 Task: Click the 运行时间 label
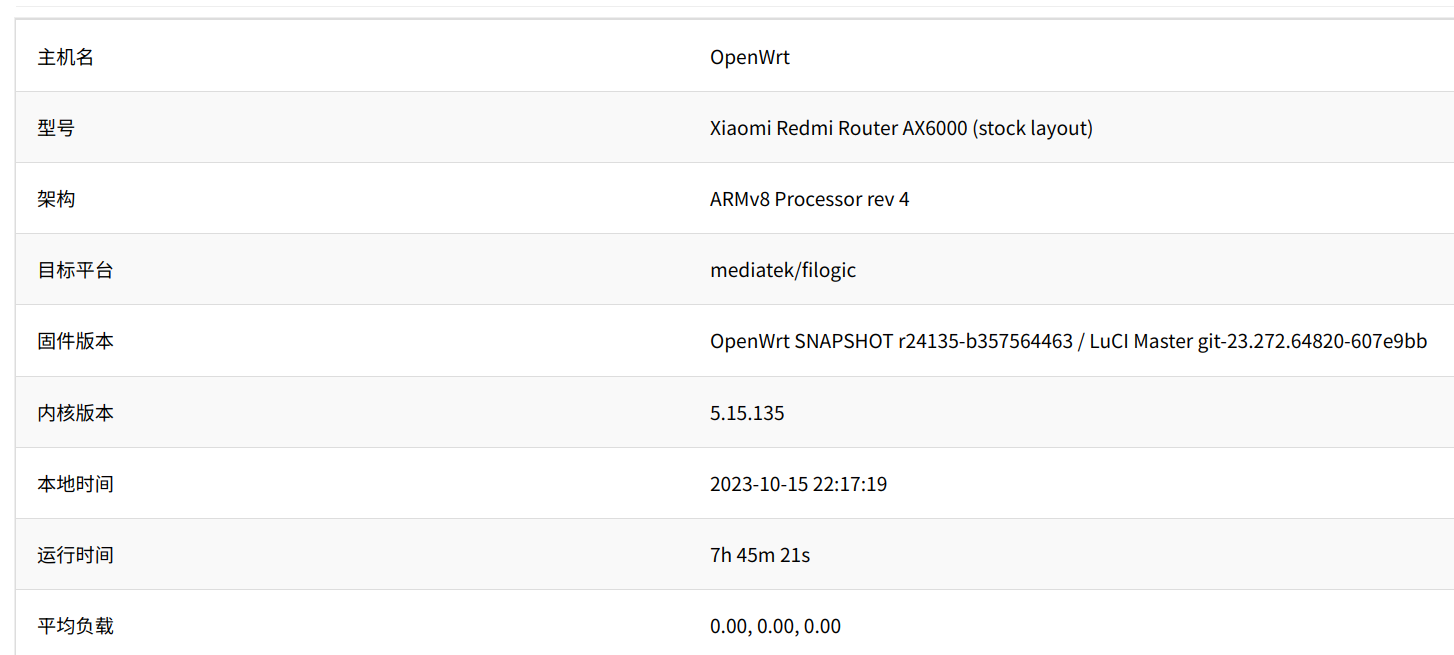[75, 555]
